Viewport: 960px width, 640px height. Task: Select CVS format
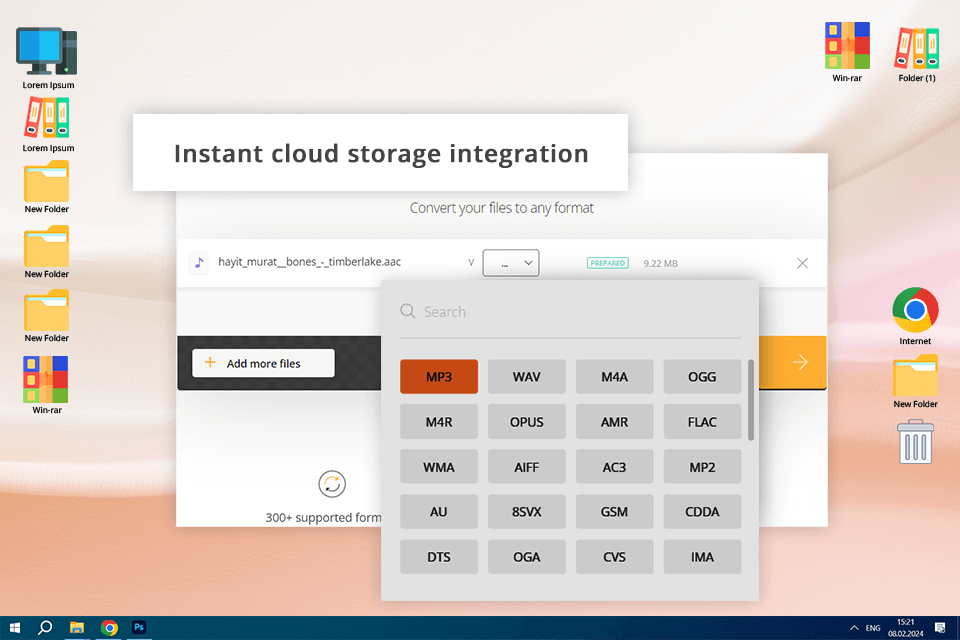pos(614,557)
